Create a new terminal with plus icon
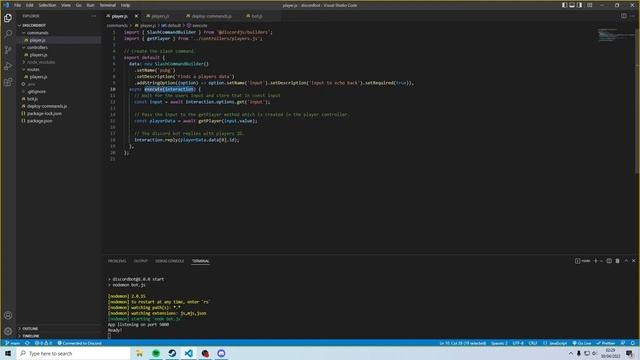 click(596, 261)
